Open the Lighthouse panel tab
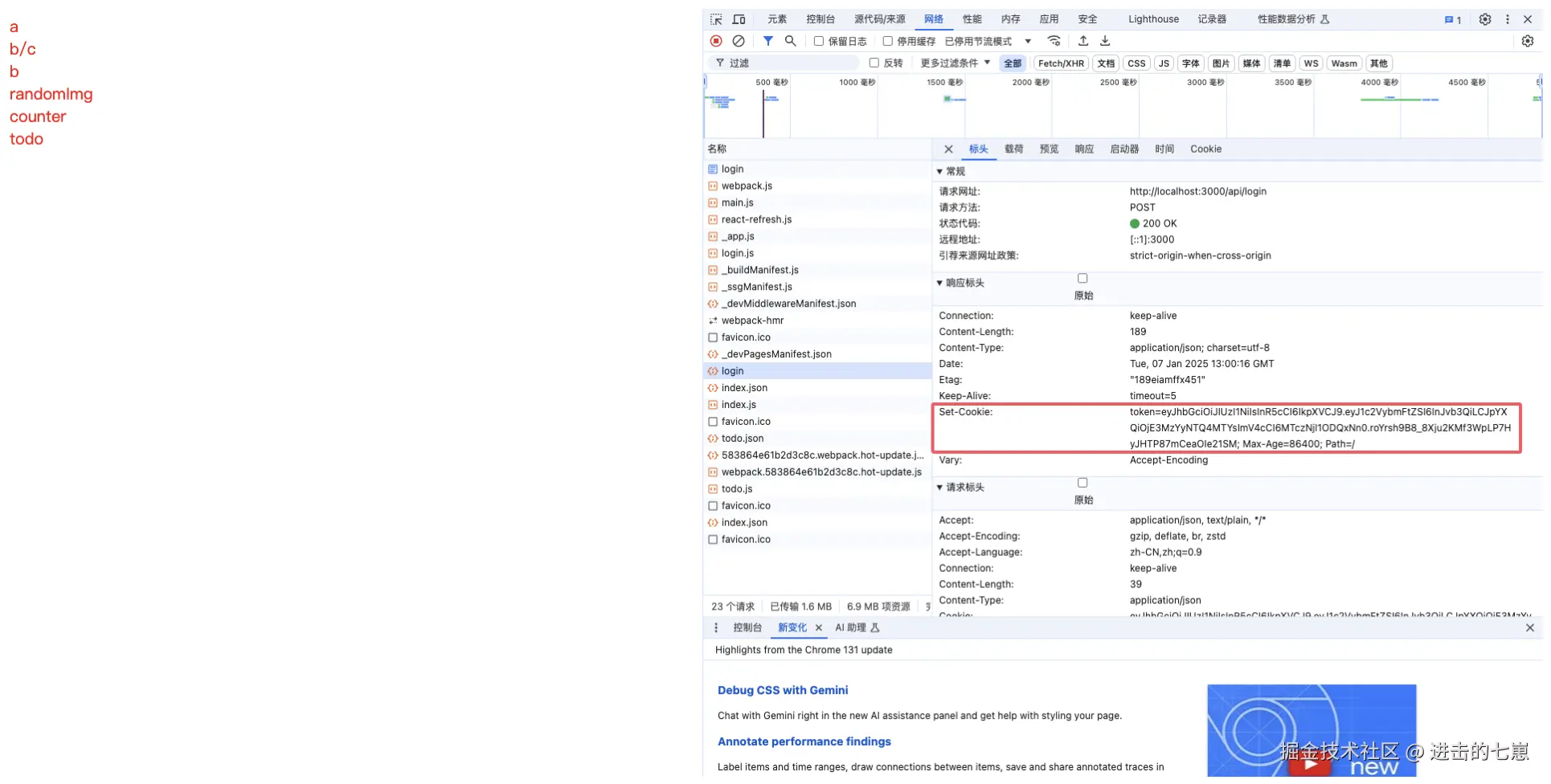Viewport: 1551px width, 784px height. (1153, 19)
